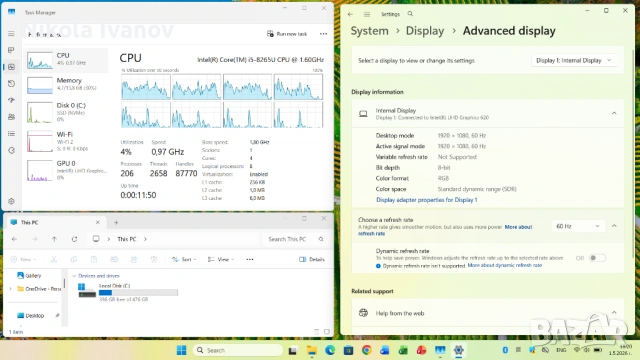This screenshot has width=640, height=360.
Task: Open App history icon in Task Manager sidebar
Action: tap(11, 84)
